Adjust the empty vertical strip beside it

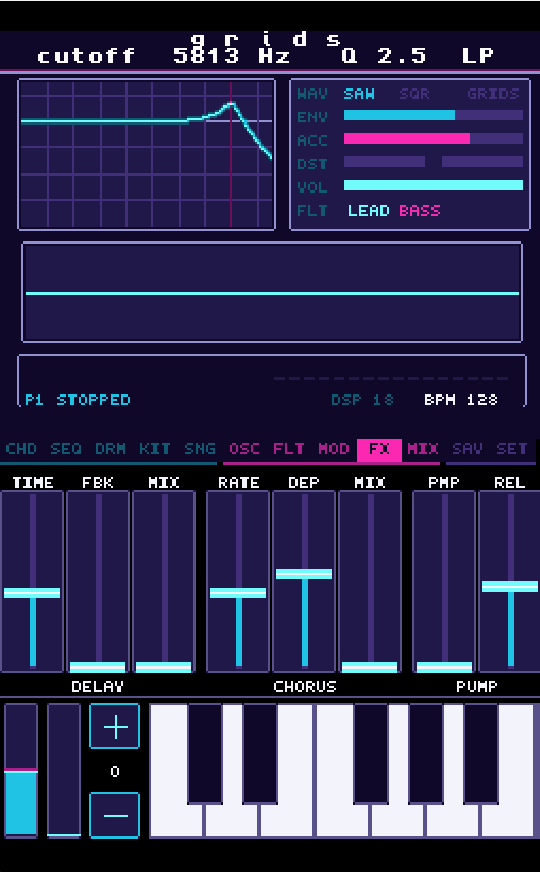pyautogui.click(x=64, y=770)
